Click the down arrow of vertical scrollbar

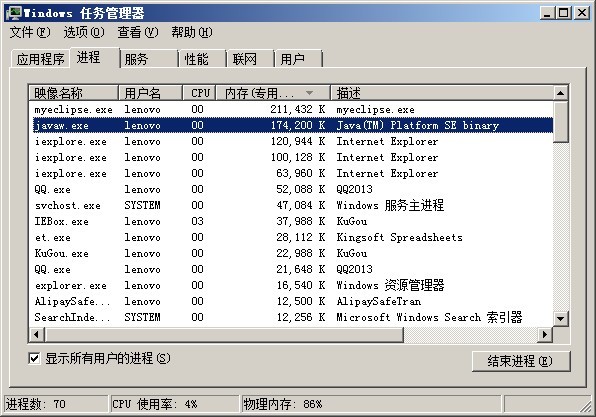pos(560,319)
